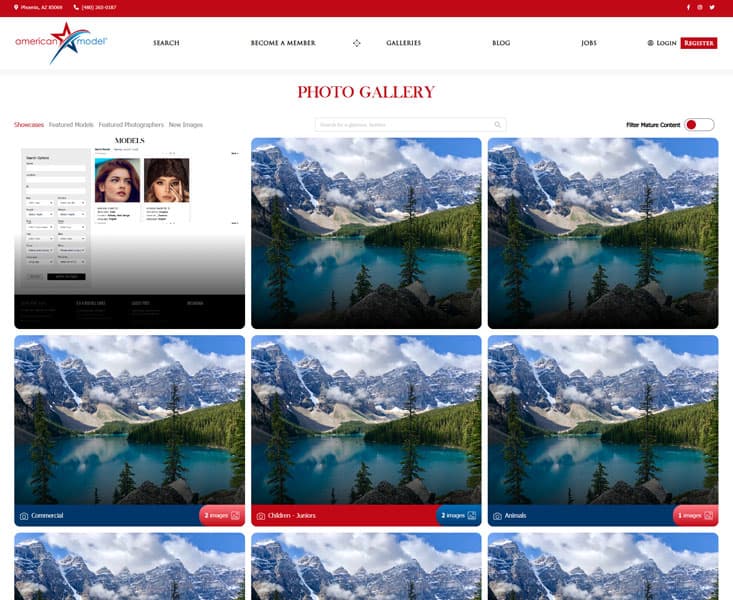Open the Children - Juniors gallery lake photo
The height and width of the screenshot is (600, 733).
[366, 420]
